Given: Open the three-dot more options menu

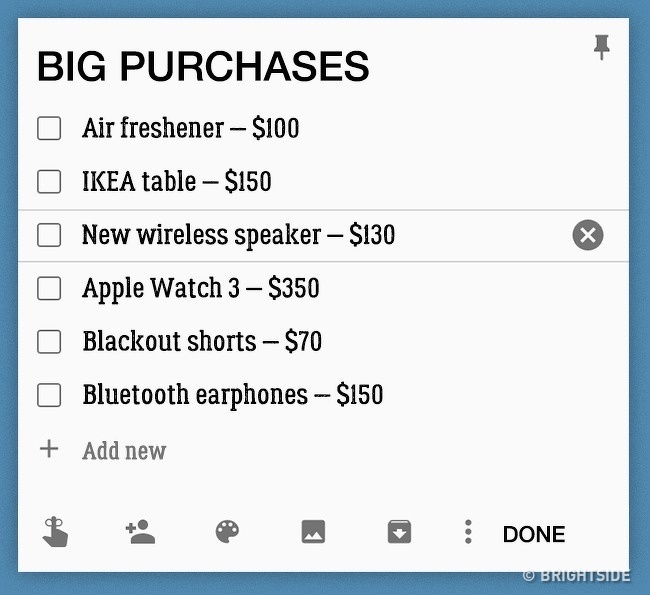Looking at the screenshot, I should tap(468, 532).
